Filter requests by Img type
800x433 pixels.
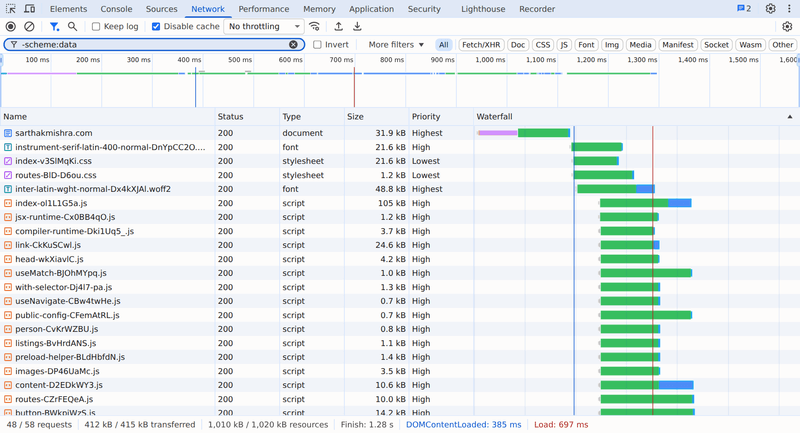pyautogui.click(x=612, y=45)
